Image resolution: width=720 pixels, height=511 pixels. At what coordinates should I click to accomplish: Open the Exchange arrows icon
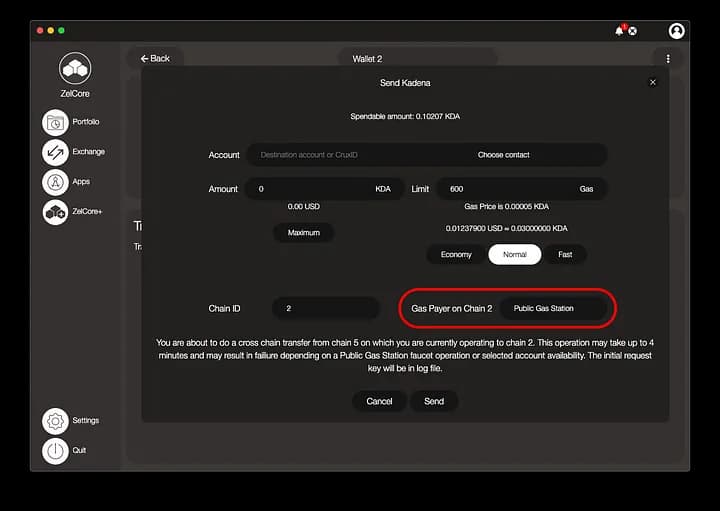click(x=55, y=152)
